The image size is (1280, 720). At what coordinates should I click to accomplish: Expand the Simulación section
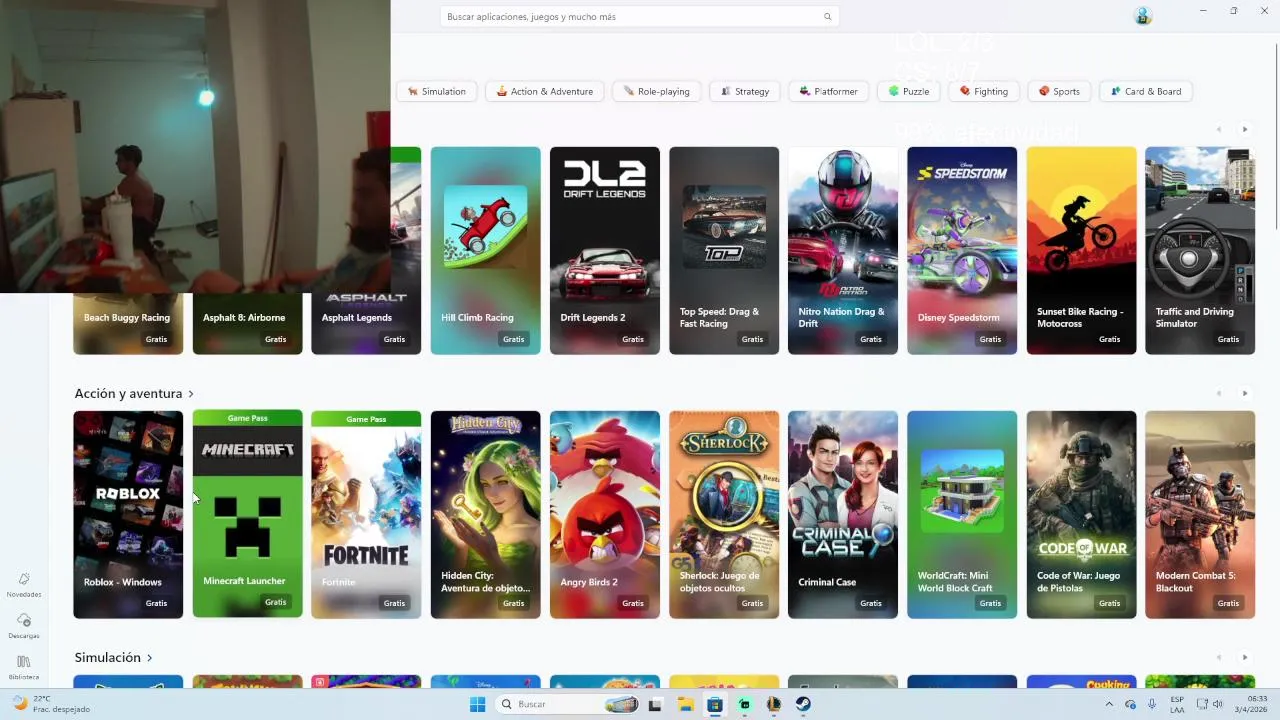[113, 658]
